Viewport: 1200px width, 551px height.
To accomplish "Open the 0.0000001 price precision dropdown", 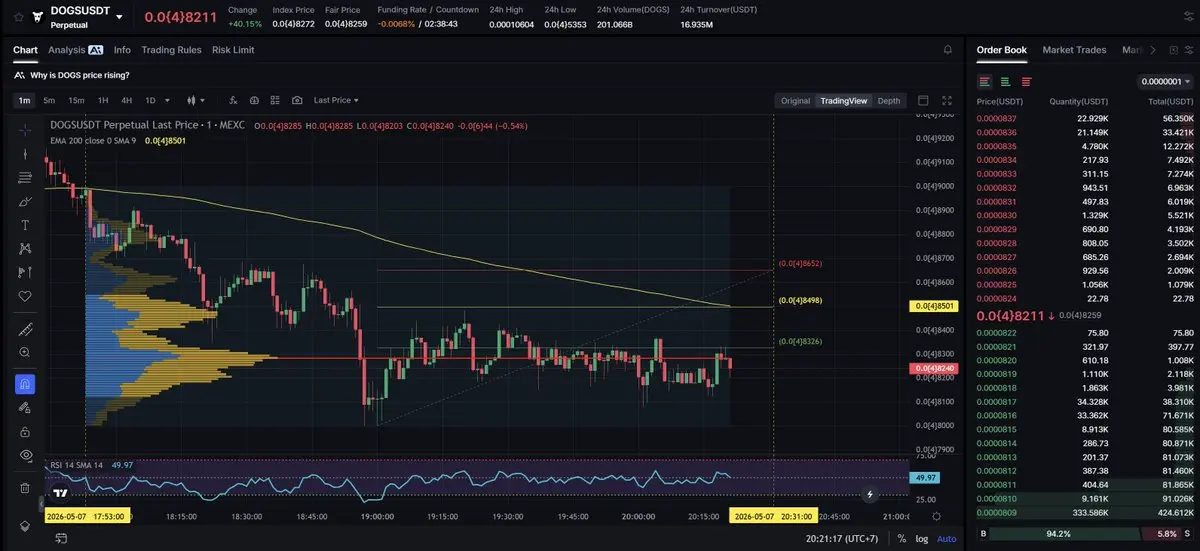I will point(1166,81).
